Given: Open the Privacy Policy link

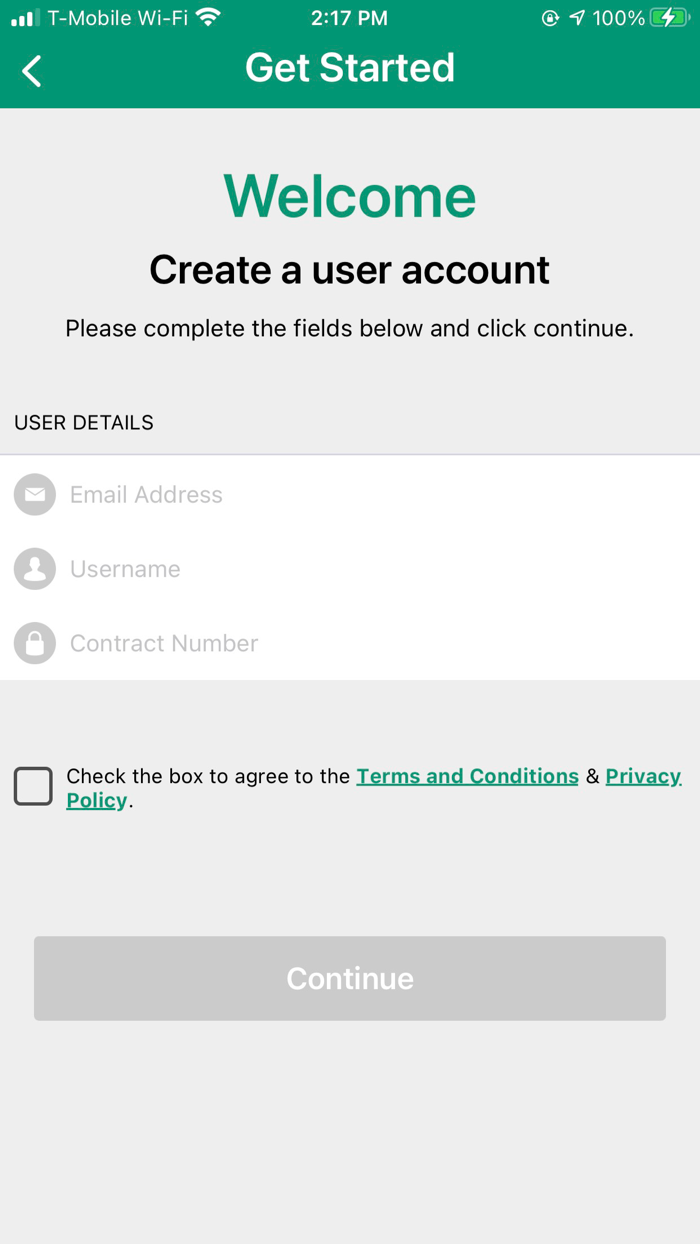Looking at the screenshot, I should (643, 776).
